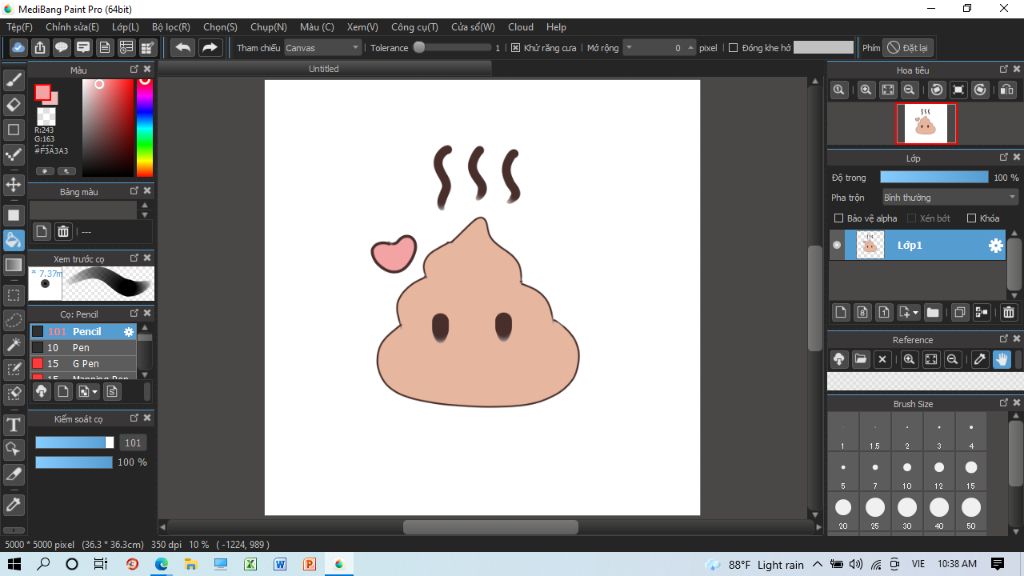Create a new layer in Lớp panel
This screenshot has height=576, width=1024.
point(841,313)
